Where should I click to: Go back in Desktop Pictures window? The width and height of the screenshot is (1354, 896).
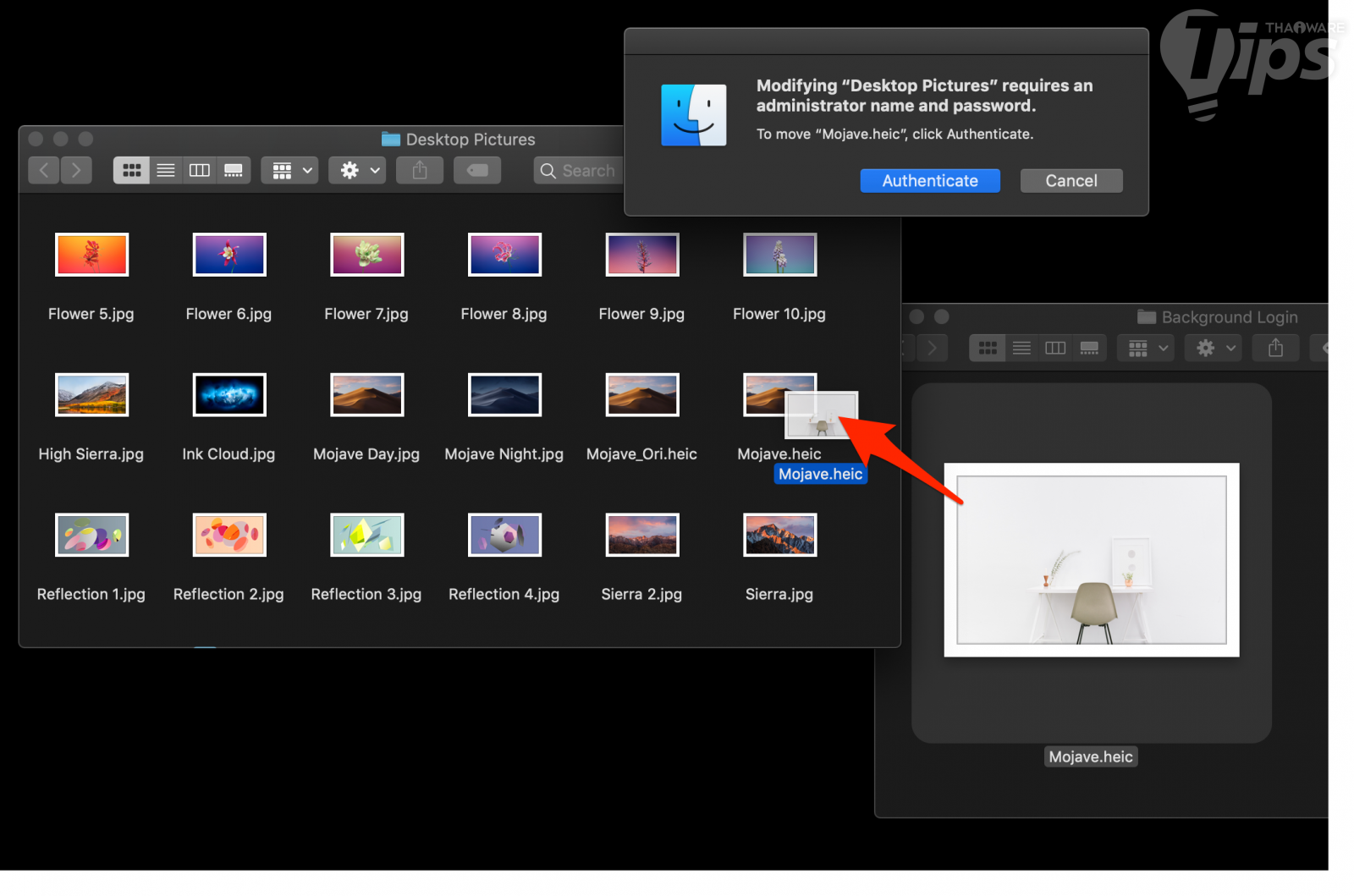tap(44, 170)
